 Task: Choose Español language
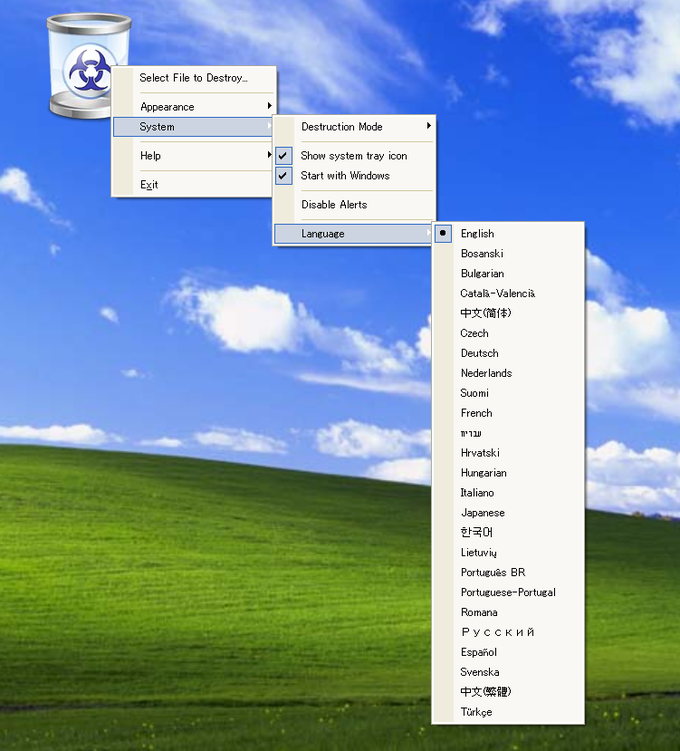pos(508,652)
